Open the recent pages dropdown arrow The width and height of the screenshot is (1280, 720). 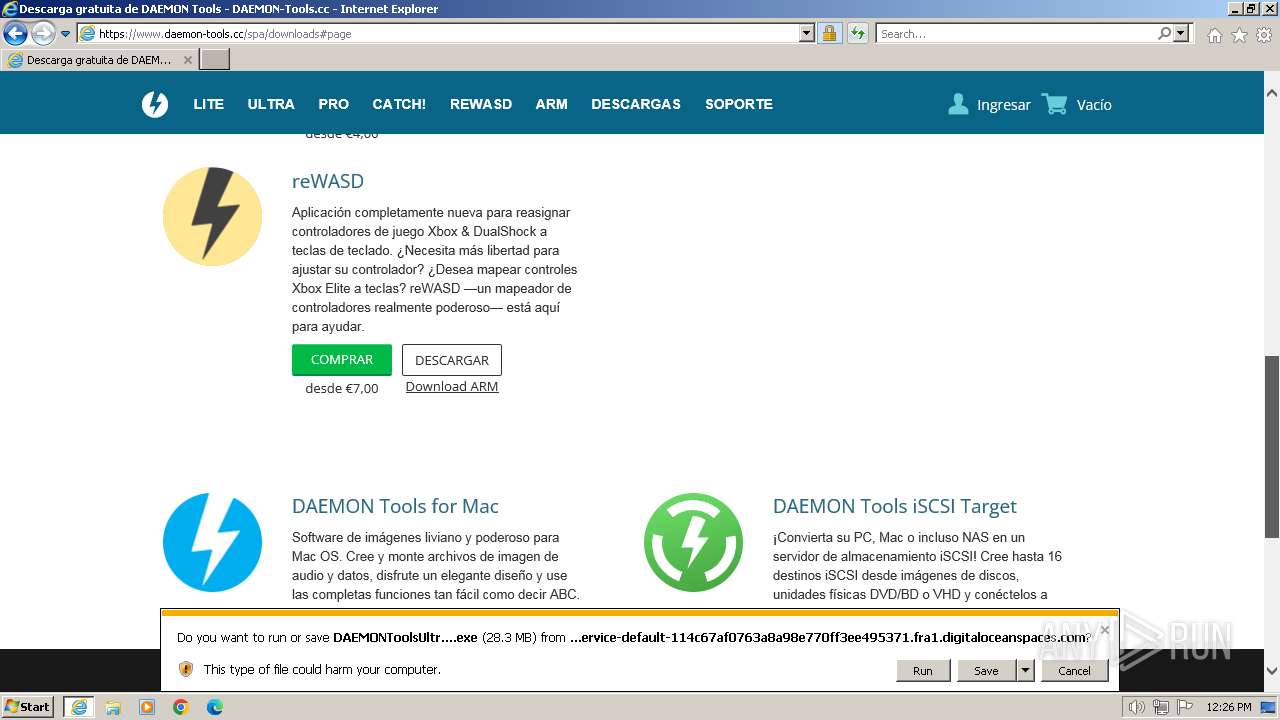tap(65, 33)
